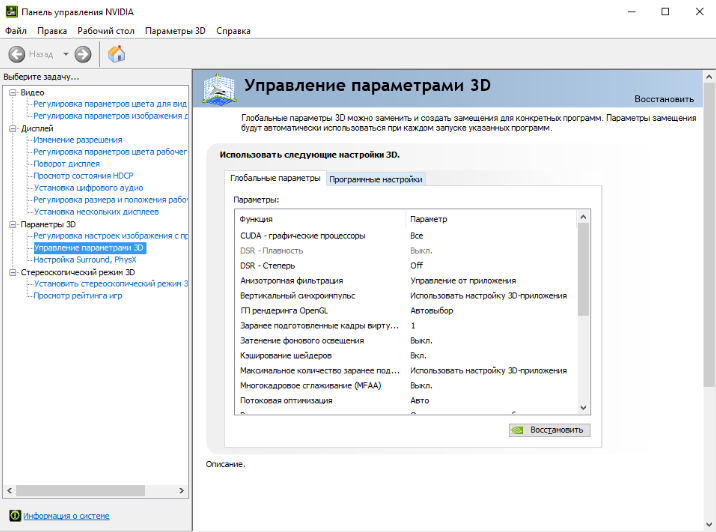Collapse the Дисплей tree node
This screenshot has height=532, width=716.
click(12, 128)
